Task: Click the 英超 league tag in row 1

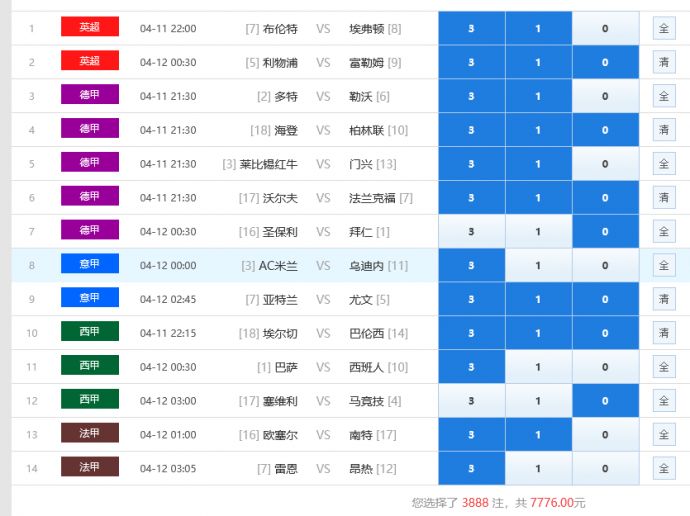Action: click(x=89, y=27)
